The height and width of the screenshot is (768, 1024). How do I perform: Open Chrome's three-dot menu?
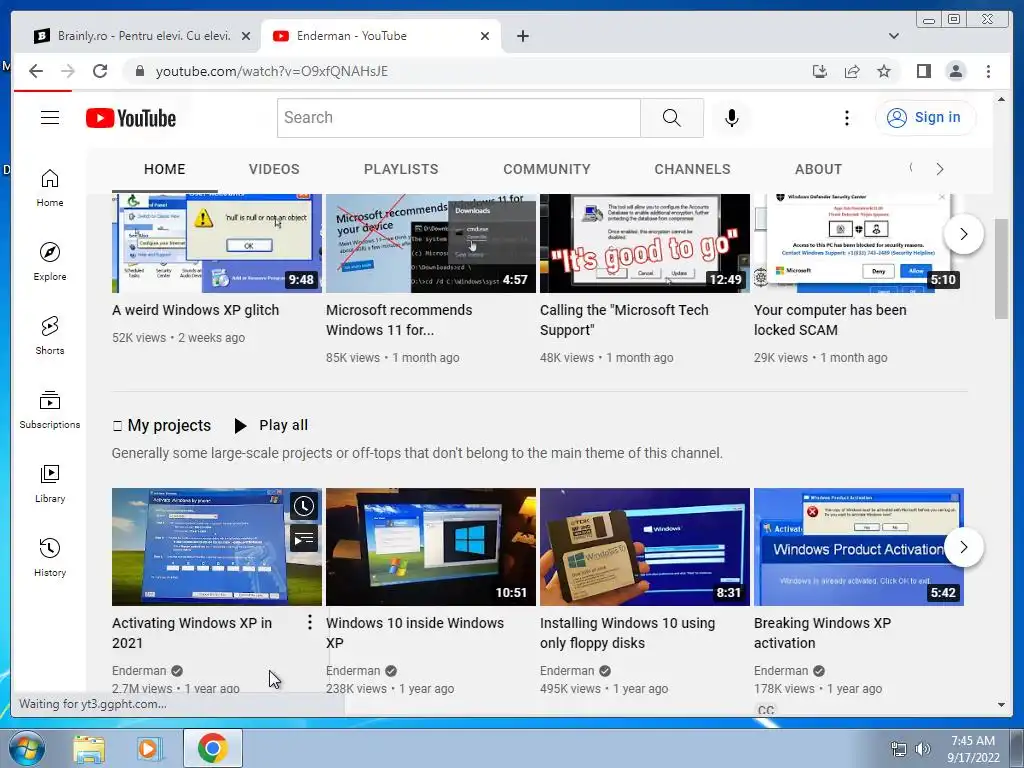pyautogui.click(x=988, y=71)
